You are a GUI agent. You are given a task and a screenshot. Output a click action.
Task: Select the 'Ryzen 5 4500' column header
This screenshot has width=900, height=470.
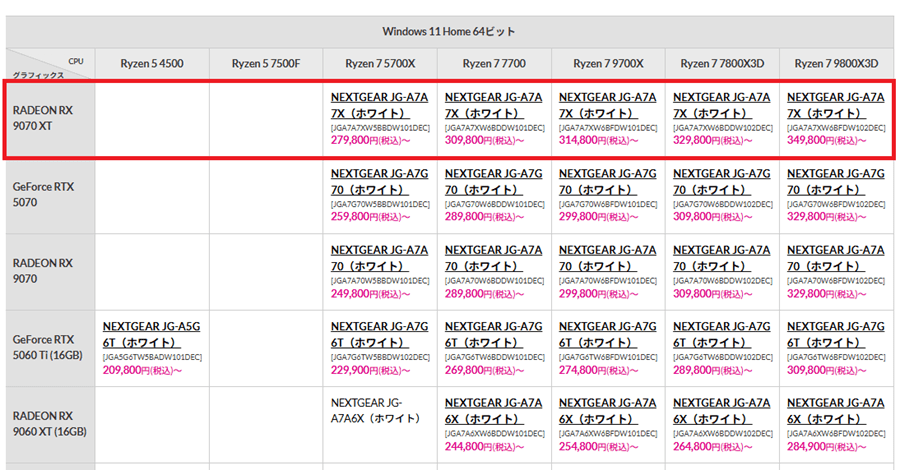coord(152,64)
